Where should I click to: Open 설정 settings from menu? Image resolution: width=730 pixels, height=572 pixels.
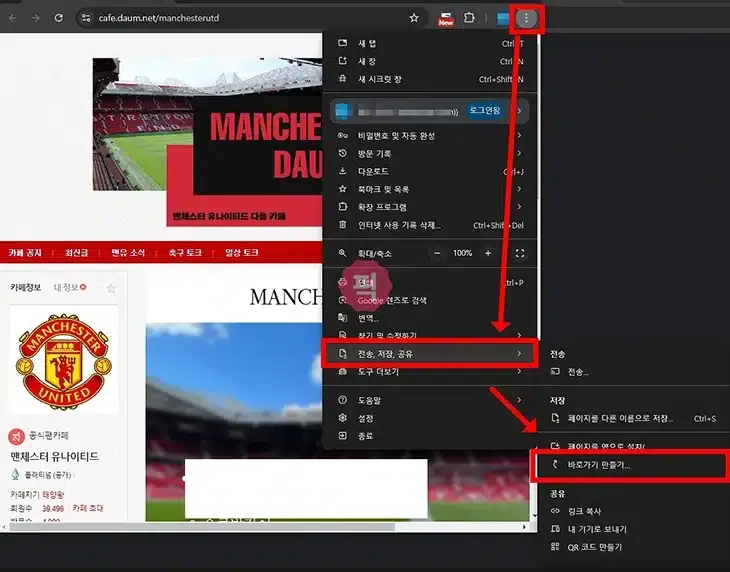(430, 418)
